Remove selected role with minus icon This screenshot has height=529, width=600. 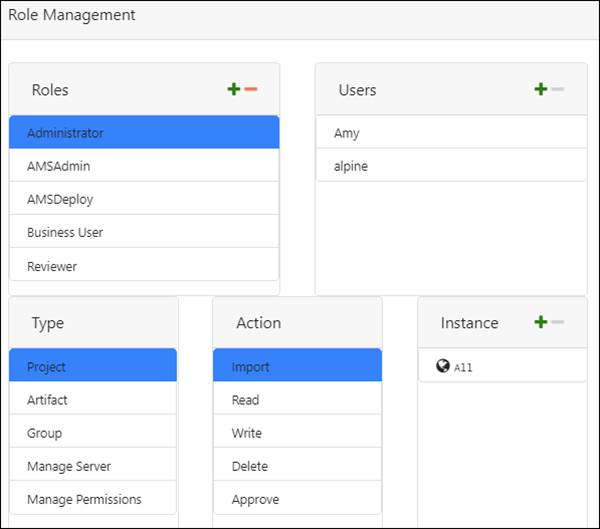[251, 90]
